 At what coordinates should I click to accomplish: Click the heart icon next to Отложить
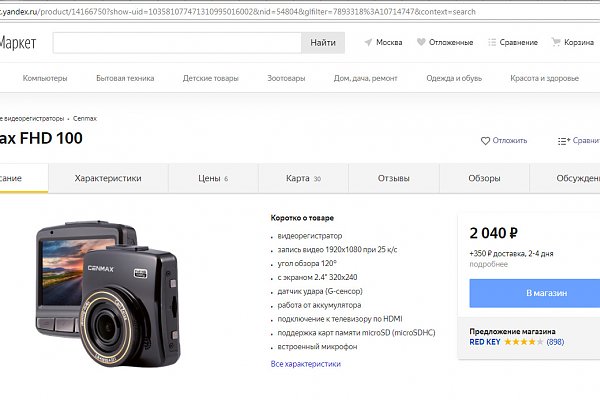[486, 140]
